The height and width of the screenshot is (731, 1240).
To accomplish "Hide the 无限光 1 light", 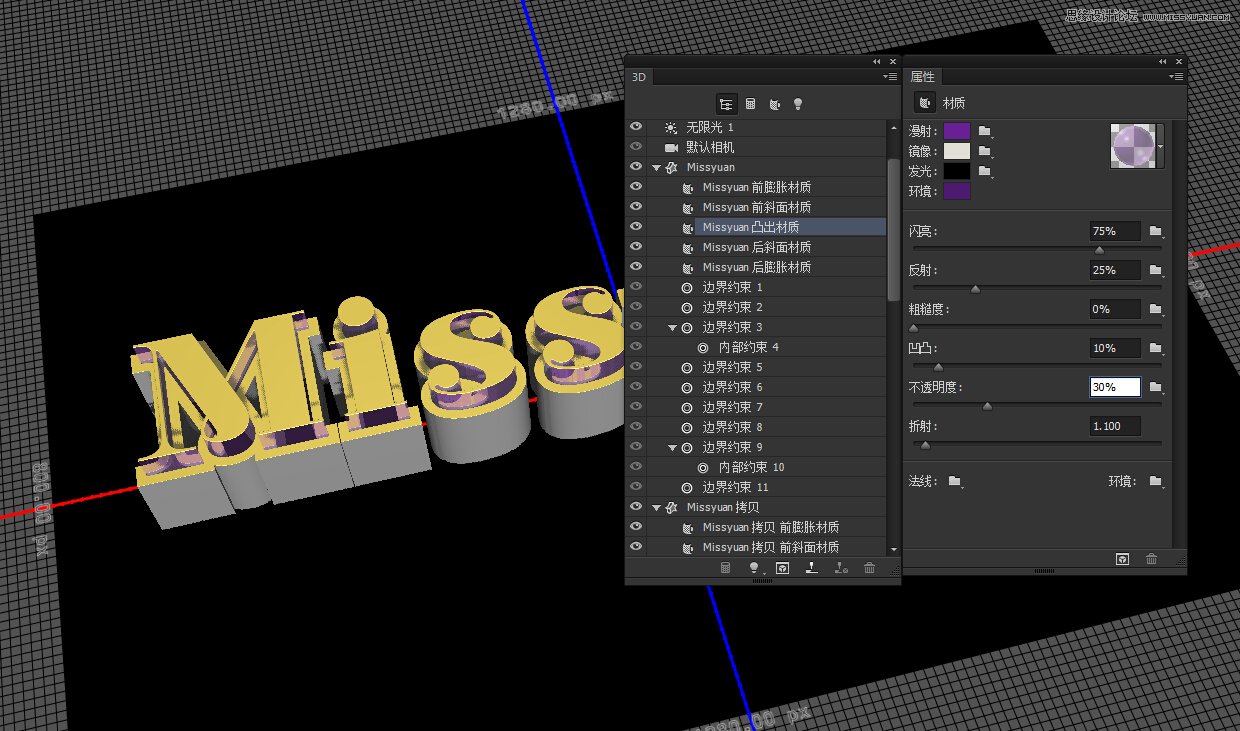I will click(636, 126).
